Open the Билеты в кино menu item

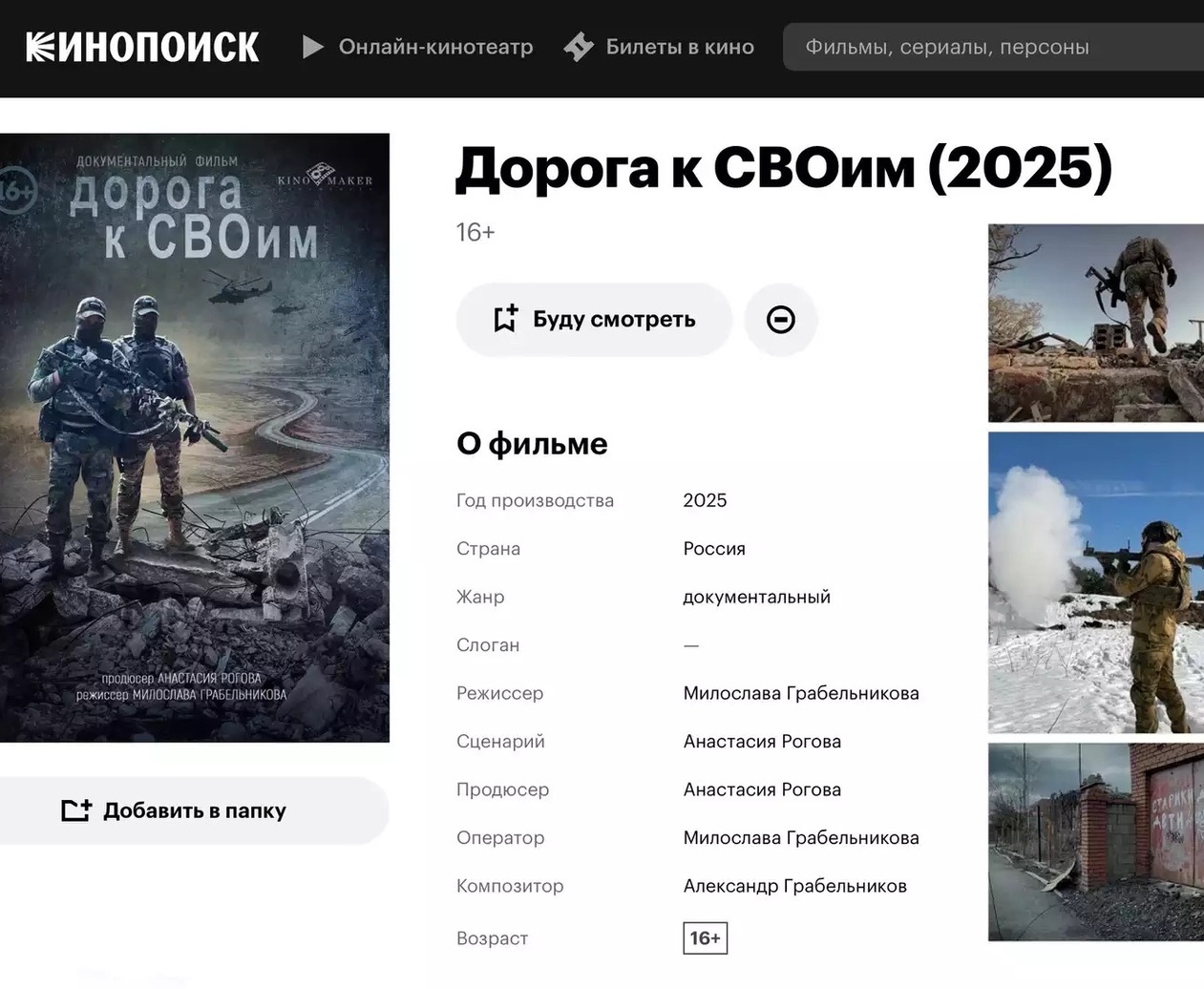[679, 47]
